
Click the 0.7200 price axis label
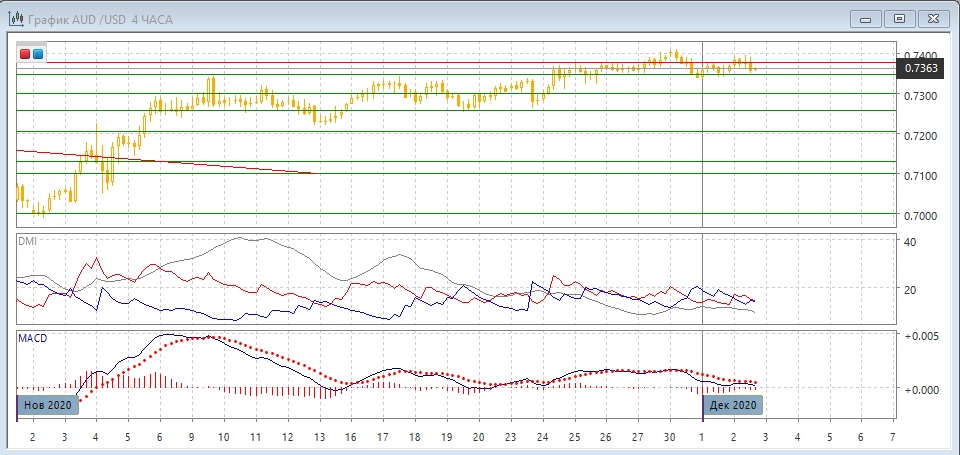point(920,135)
